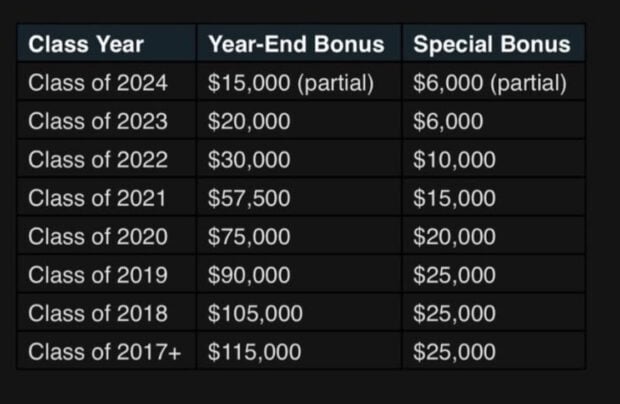
Task: Click the Class of 2023 cell
Action: tap(98, 122)
